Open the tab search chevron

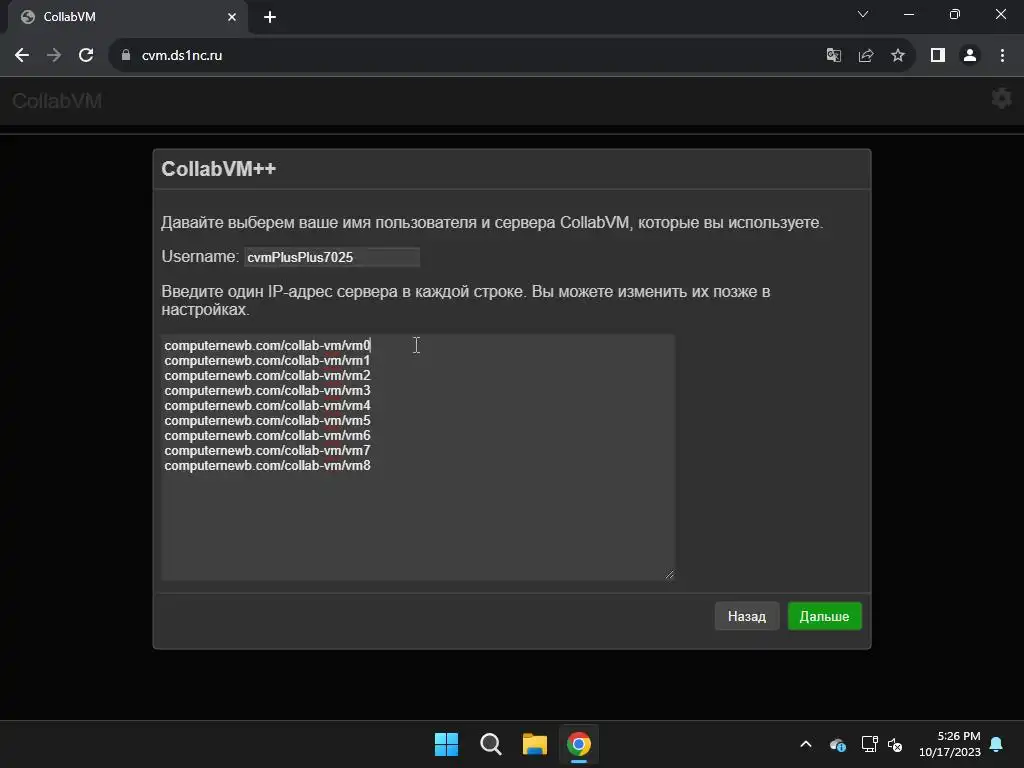(863, 14)
